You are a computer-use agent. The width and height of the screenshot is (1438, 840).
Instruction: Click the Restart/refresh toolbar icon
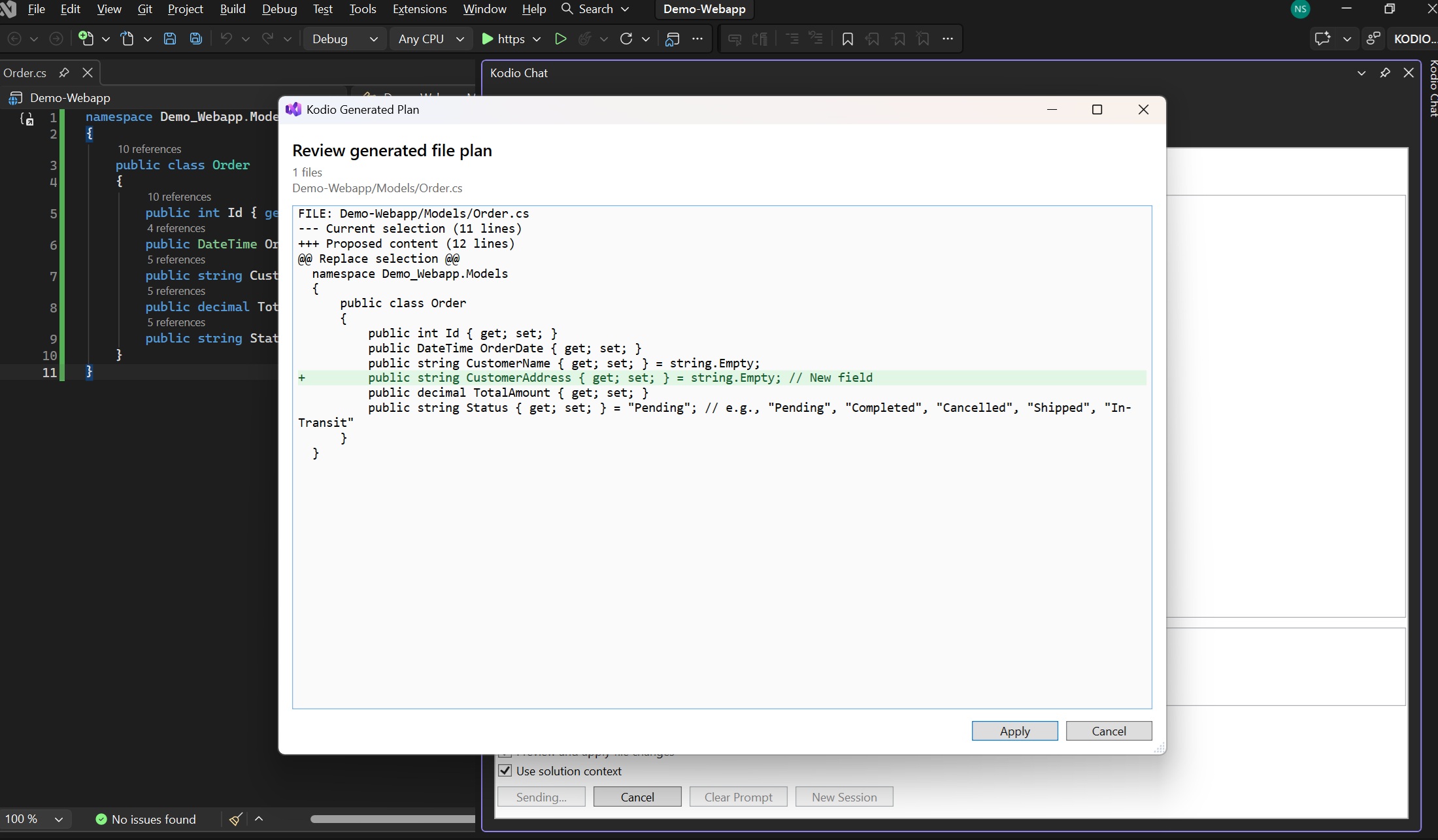click(626, 39)
